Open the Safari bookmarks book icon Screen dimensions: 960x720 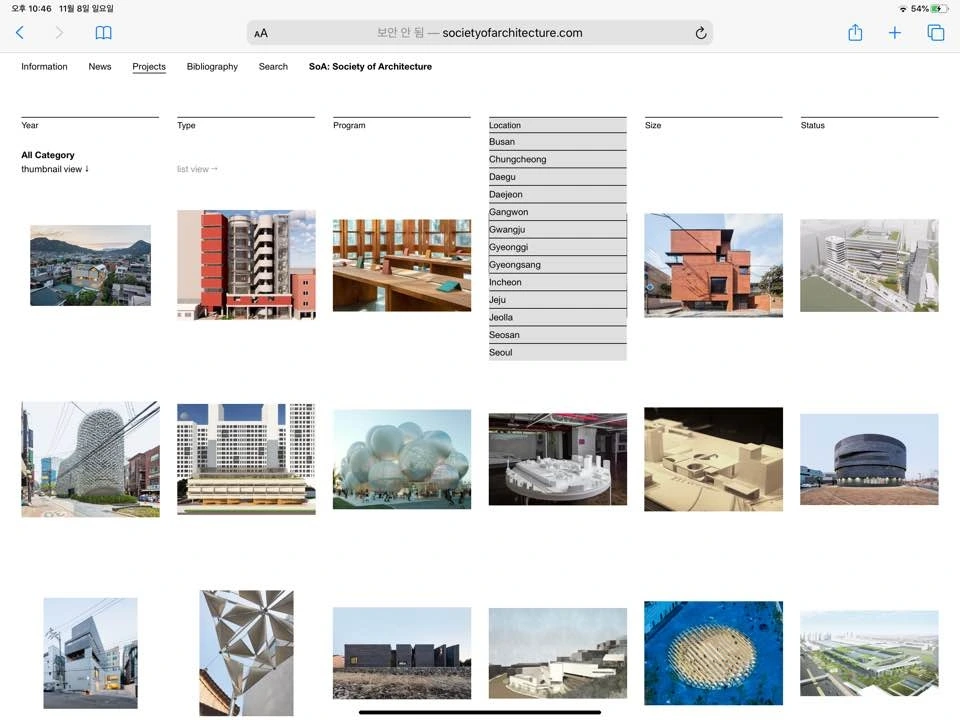(103, 32)
